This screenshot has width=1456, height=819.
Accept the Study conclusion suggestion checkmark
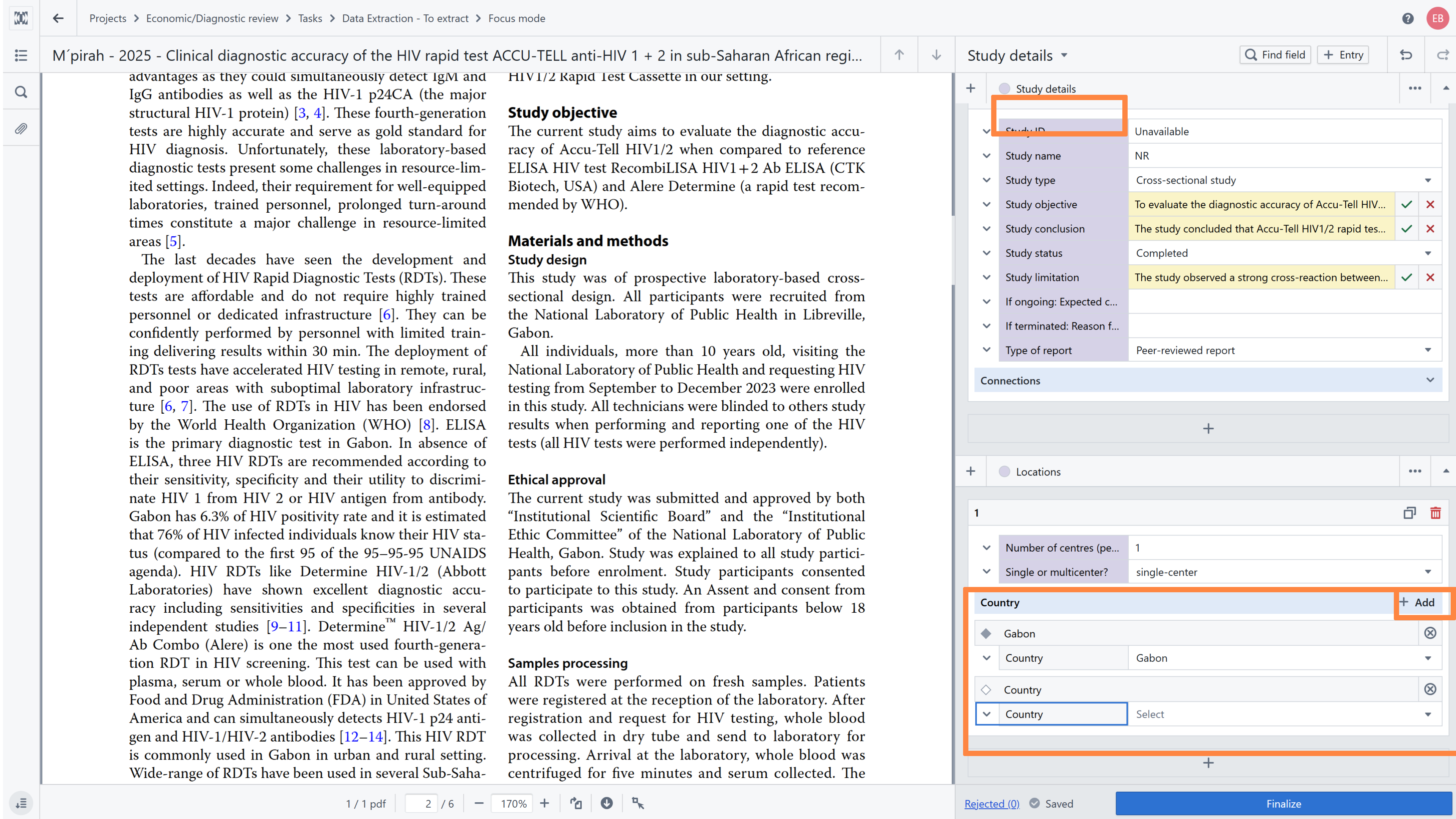(x=1406, y=229)
